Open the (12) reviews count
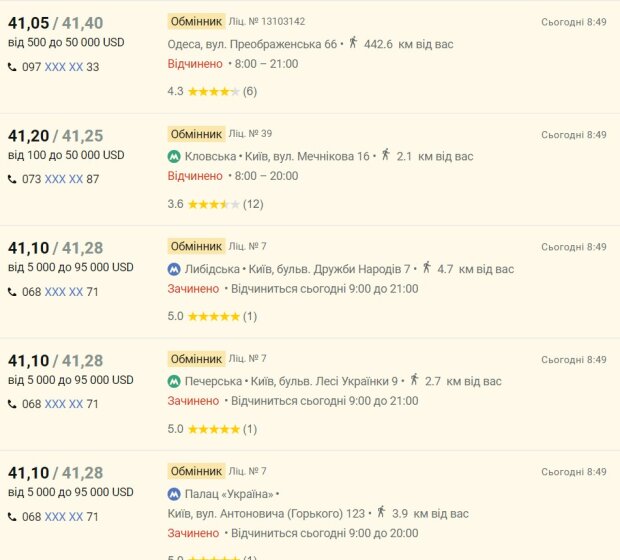 [253, 204]
